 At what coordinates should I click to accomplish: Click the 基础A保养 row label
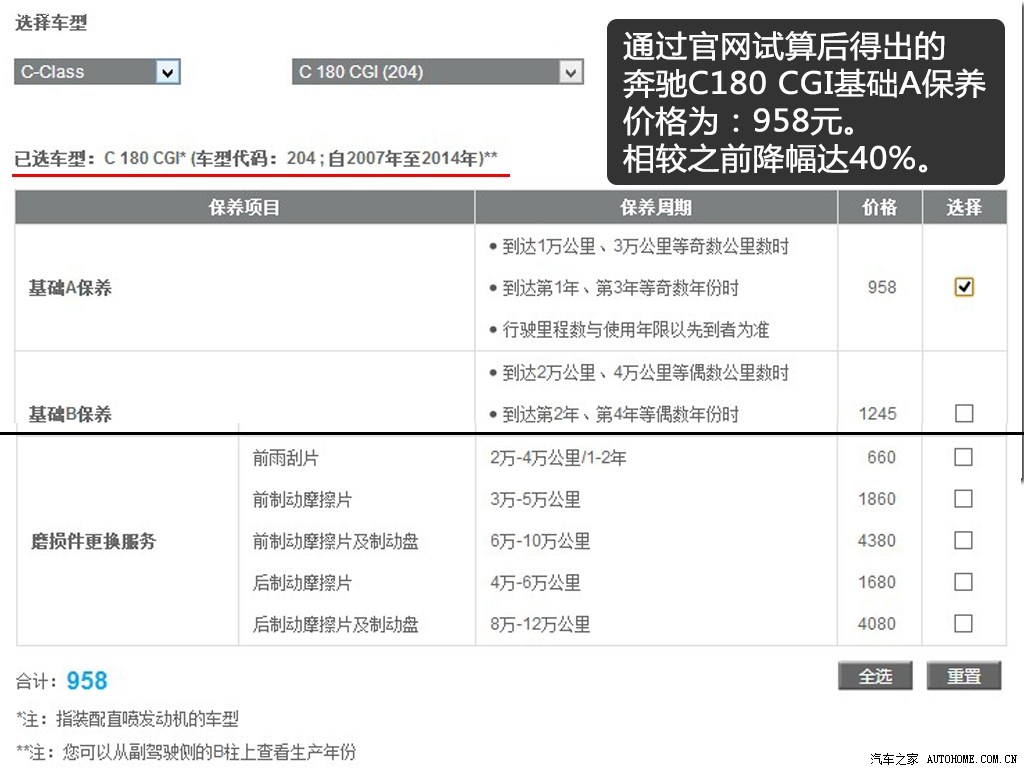pyautogui.click(x=70, y=288)
